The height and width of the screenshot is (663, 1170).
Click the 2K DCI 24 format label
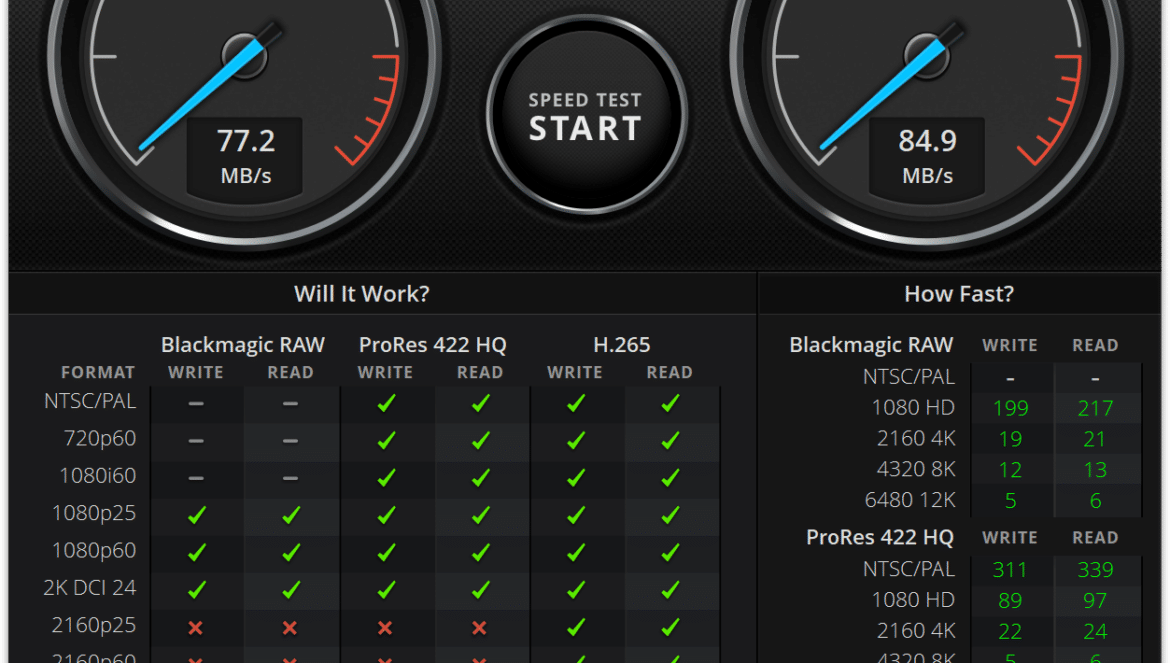click(x=90, y=588)
